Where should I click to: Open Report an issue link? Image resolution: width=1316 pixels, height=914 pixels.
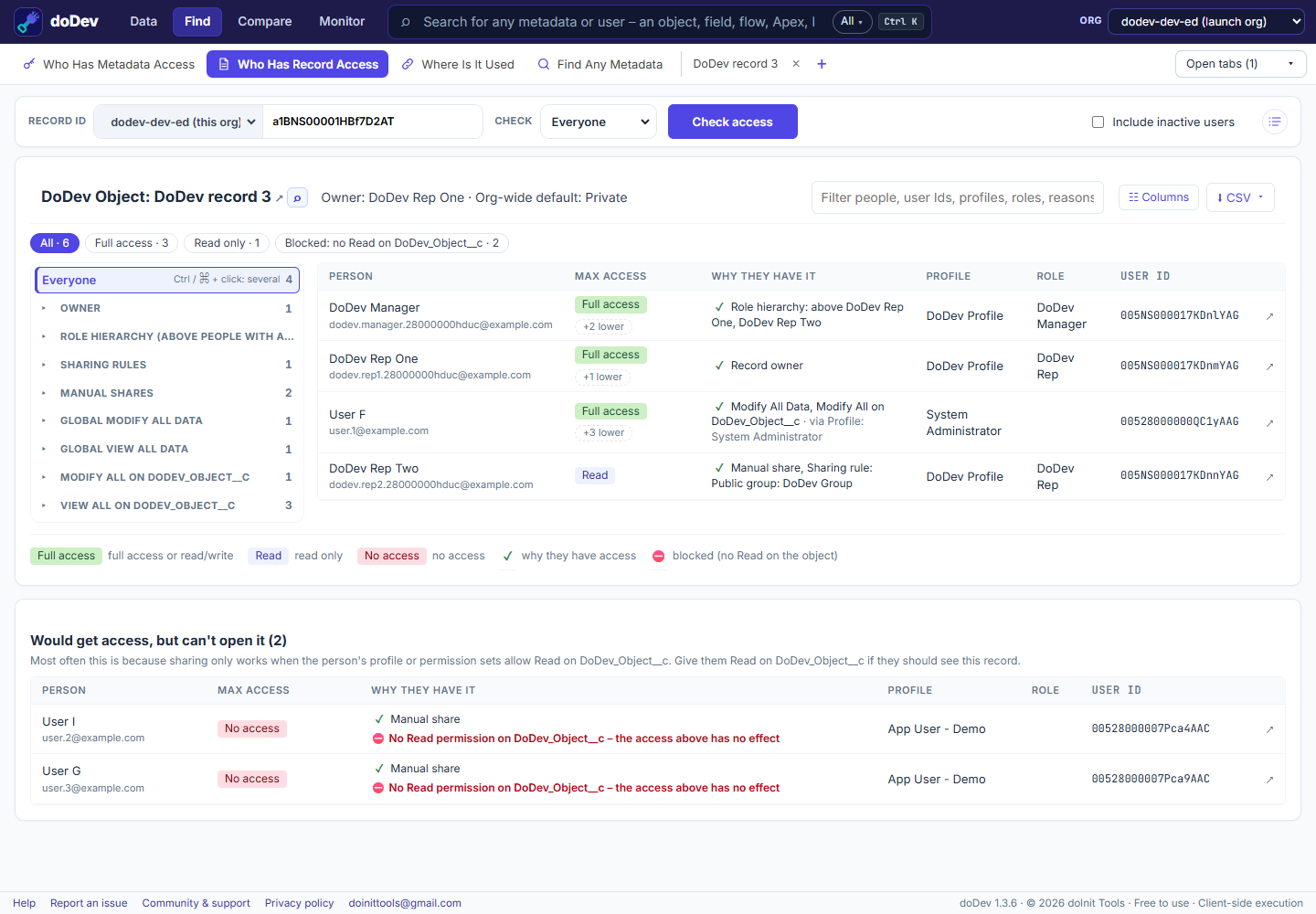[89, 903]
